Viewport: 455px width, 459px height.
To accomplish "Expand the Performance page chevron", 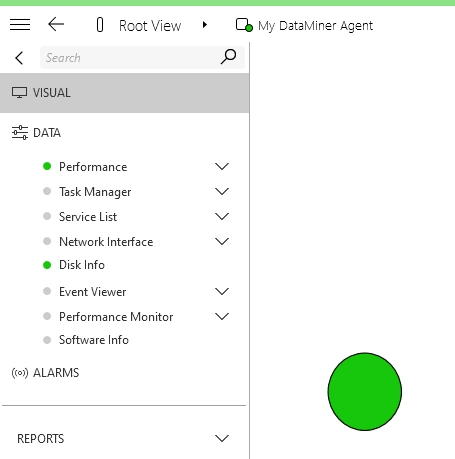I will 222,166.
